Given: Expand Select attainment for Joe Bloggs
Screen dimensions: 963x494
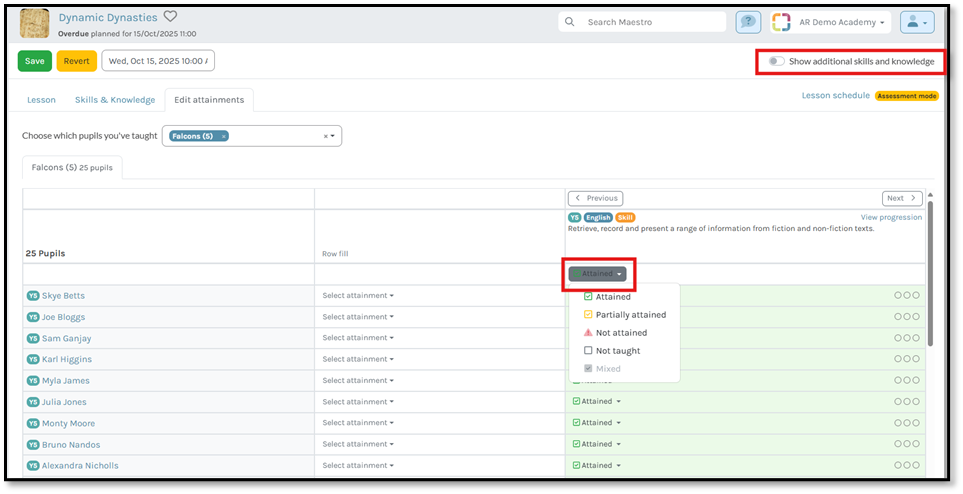Looking at the screenshot, I should point(358,317).
